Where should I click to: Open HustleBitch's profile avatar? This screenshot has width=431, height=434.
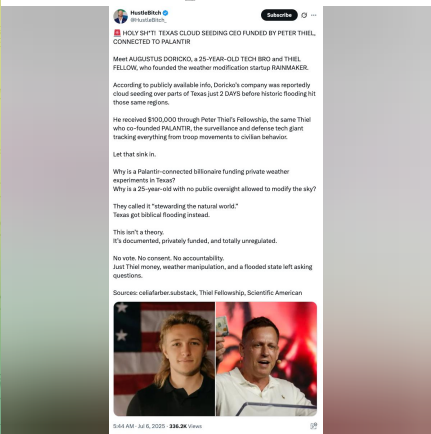pyautogui.click(x=120, y=16)
